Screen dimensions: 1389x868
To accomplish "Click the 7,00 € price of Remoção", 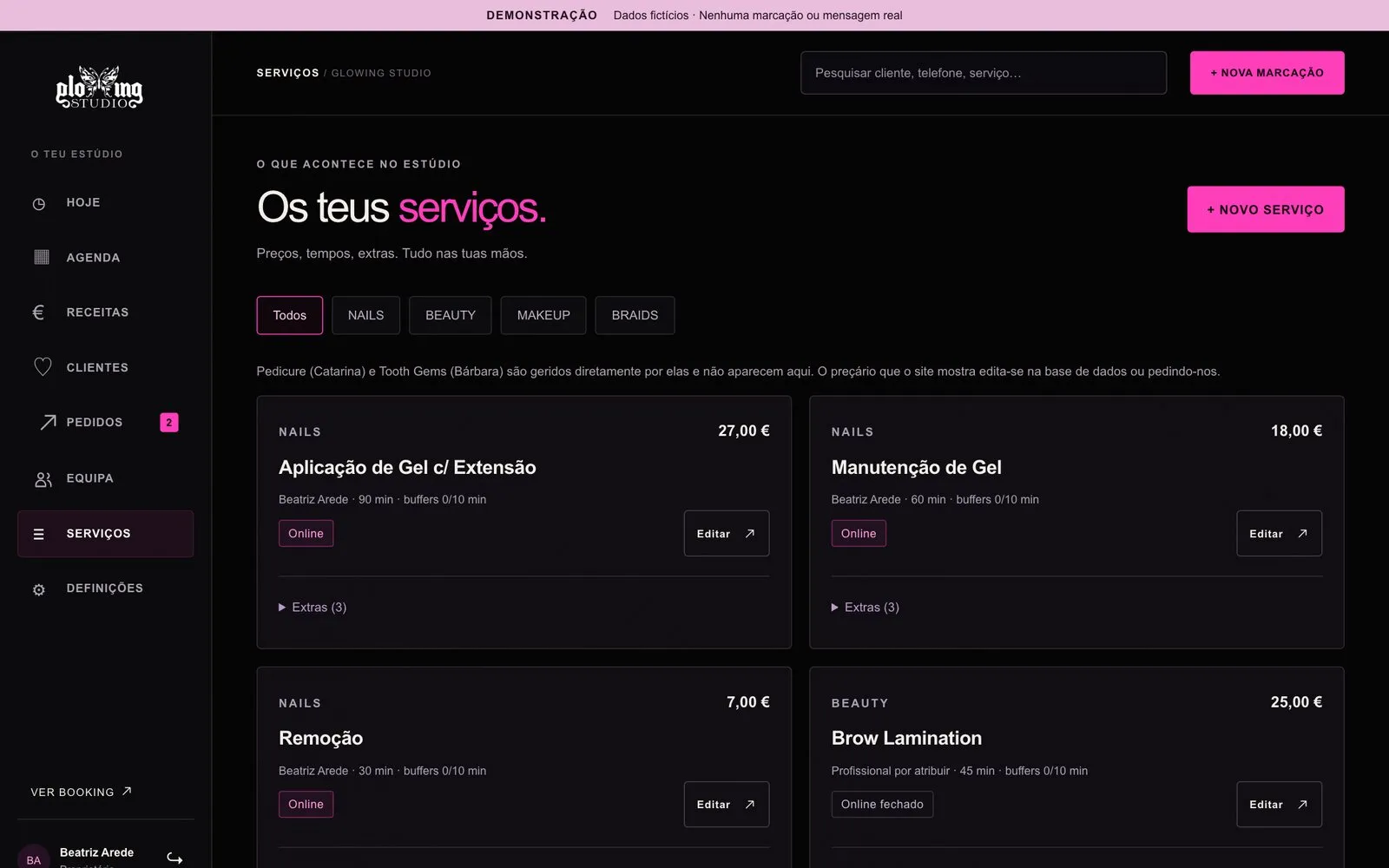I will point(748,702).
